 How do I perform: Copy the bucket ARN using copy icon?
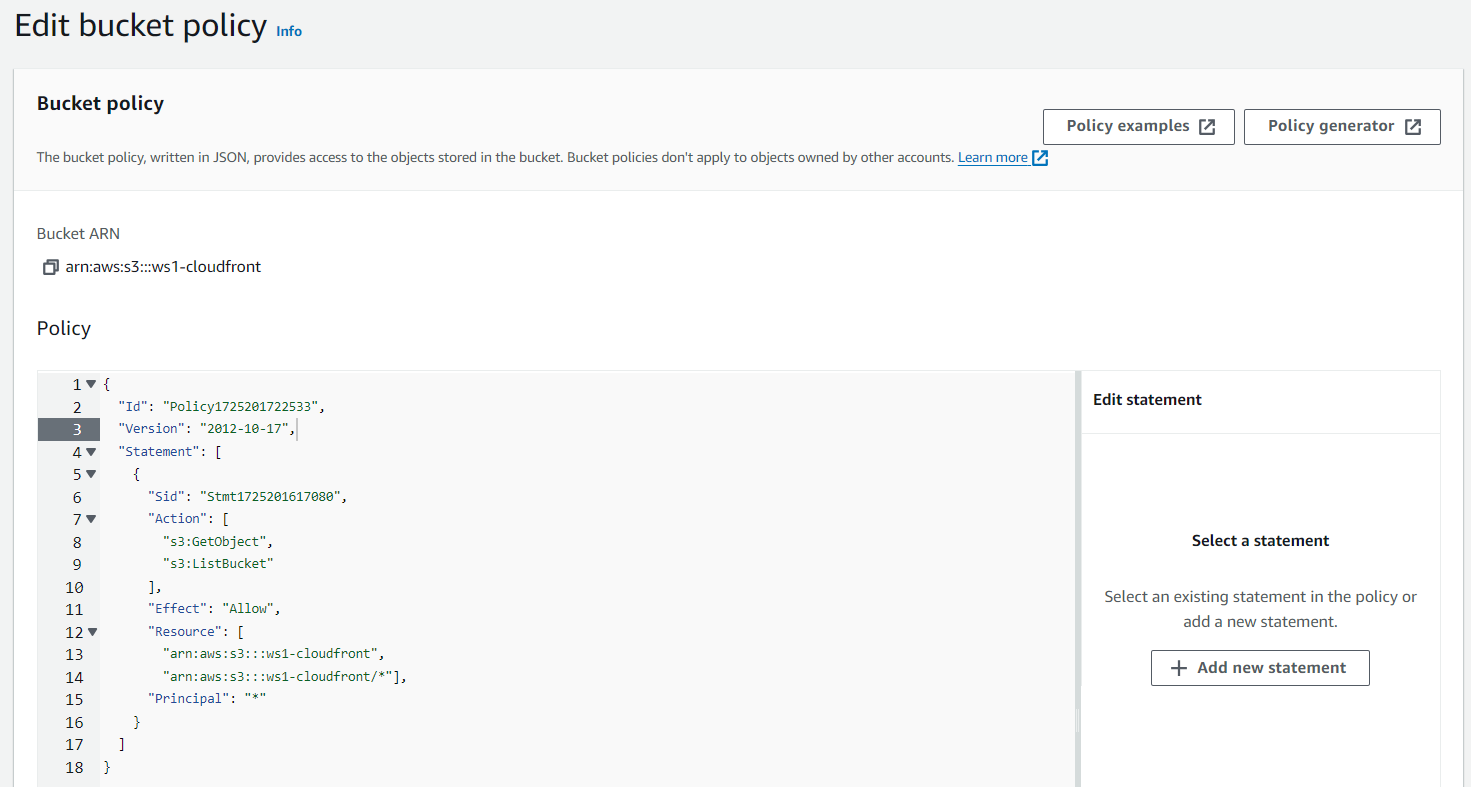pyautogui.click(x=50, y=267)
